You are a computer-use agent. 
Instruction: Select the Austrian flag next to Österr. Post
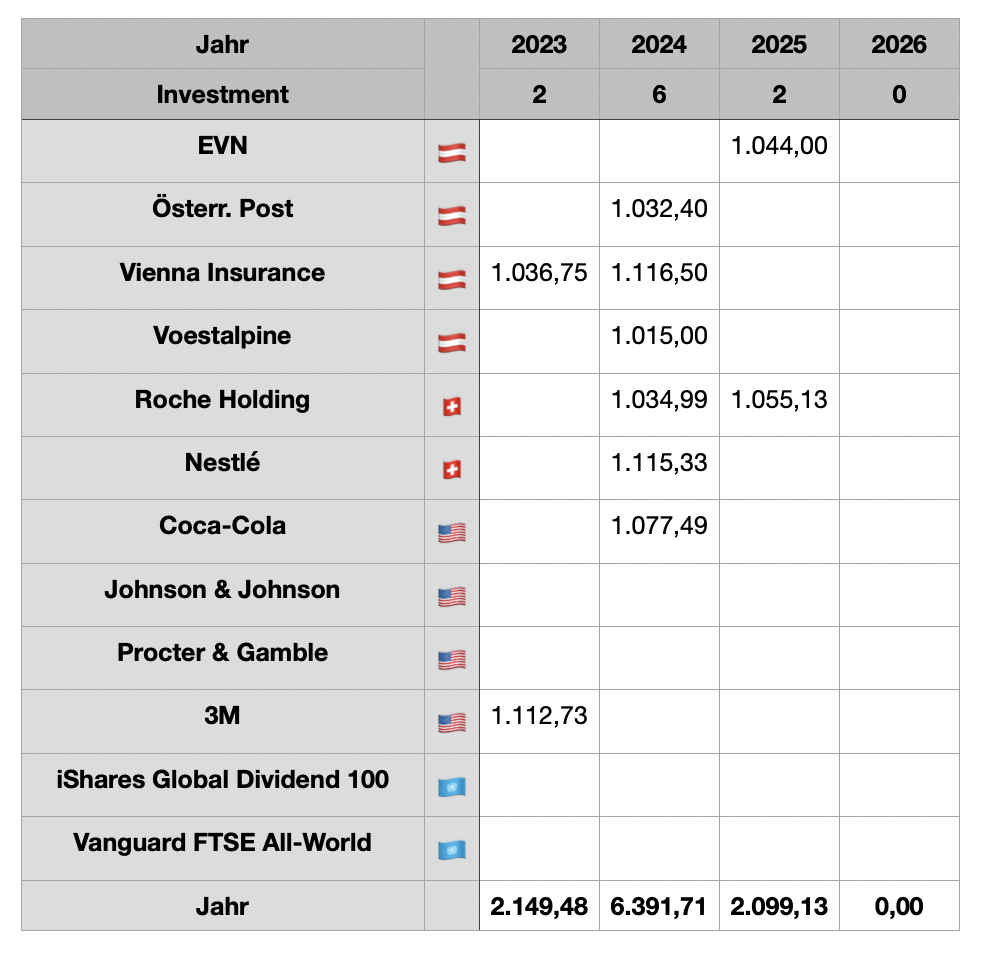451,216
